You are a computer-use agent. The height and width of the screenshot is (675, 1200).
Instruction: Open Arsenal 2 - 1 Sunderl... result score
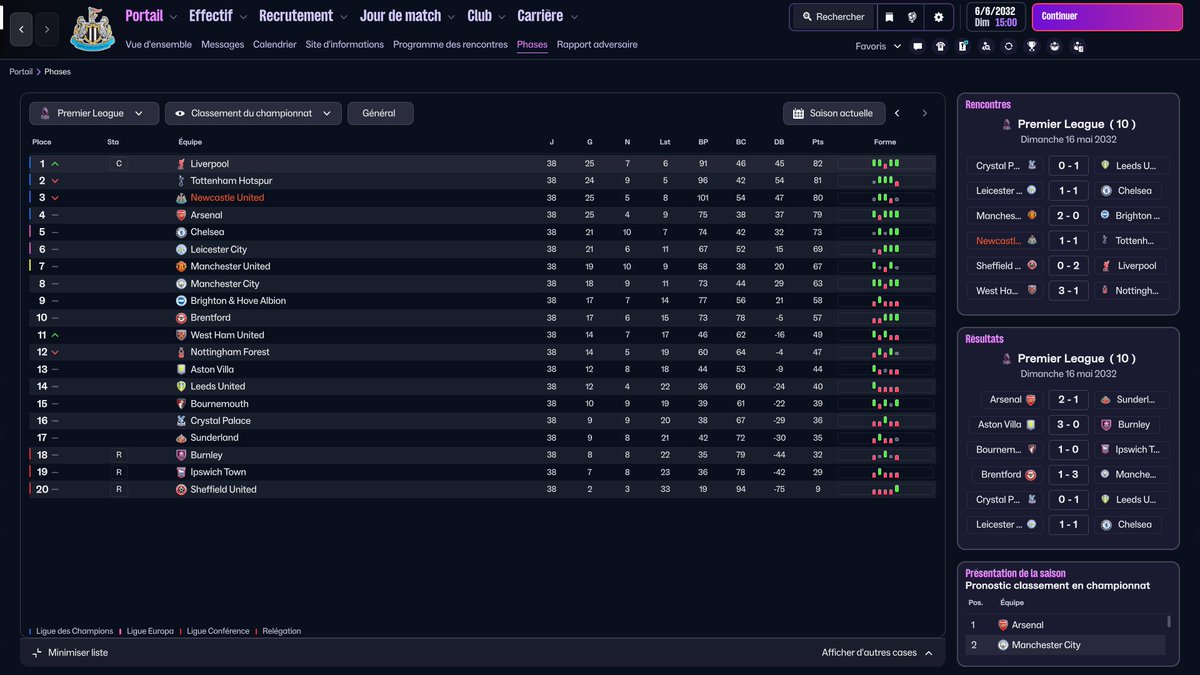click(x=1068, y=400)
